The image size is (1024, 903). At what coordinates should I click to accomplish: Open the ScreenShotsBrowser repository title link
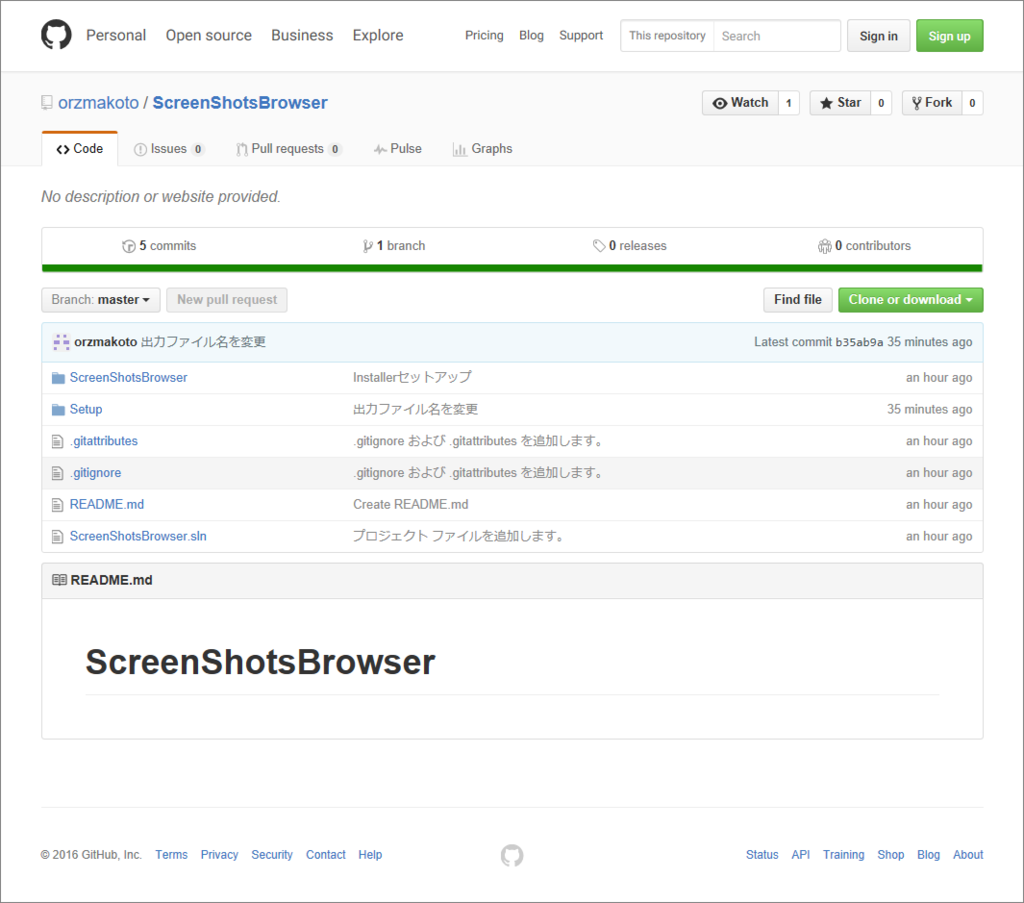(x=240, y=103)
